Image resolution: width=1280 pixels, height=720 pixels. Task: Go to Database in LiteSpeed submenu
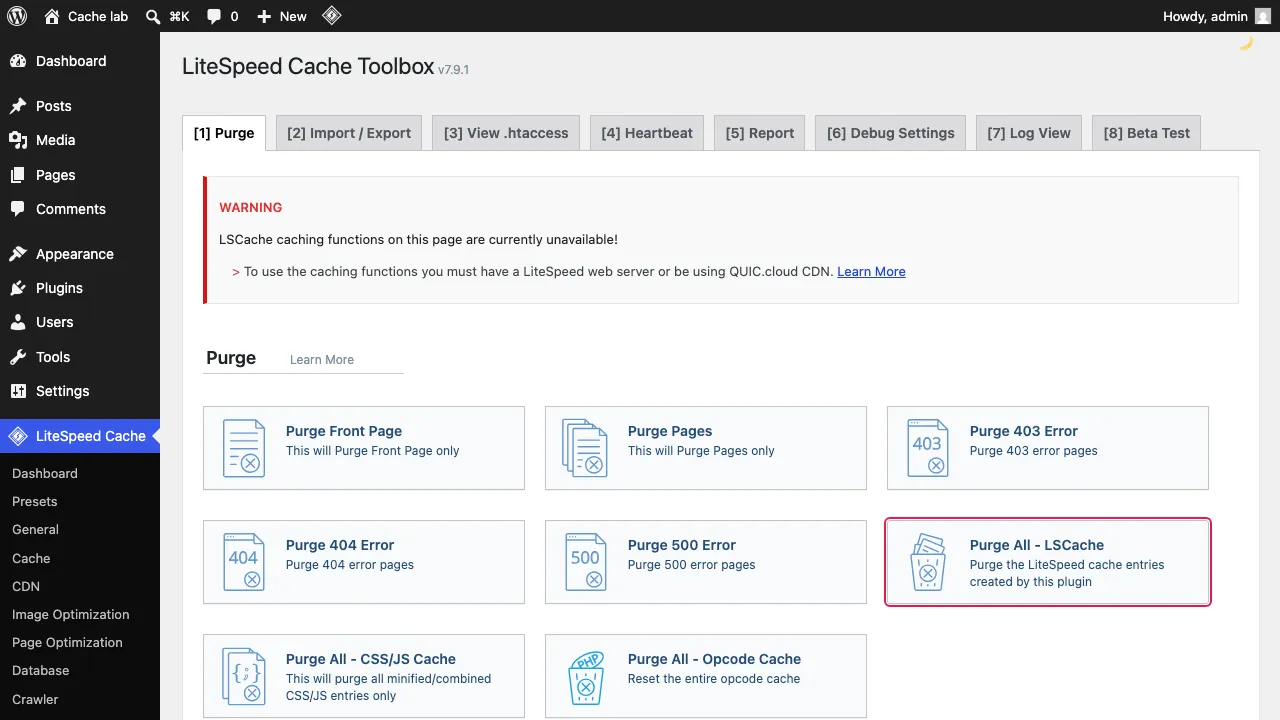(x=41, y=671)
